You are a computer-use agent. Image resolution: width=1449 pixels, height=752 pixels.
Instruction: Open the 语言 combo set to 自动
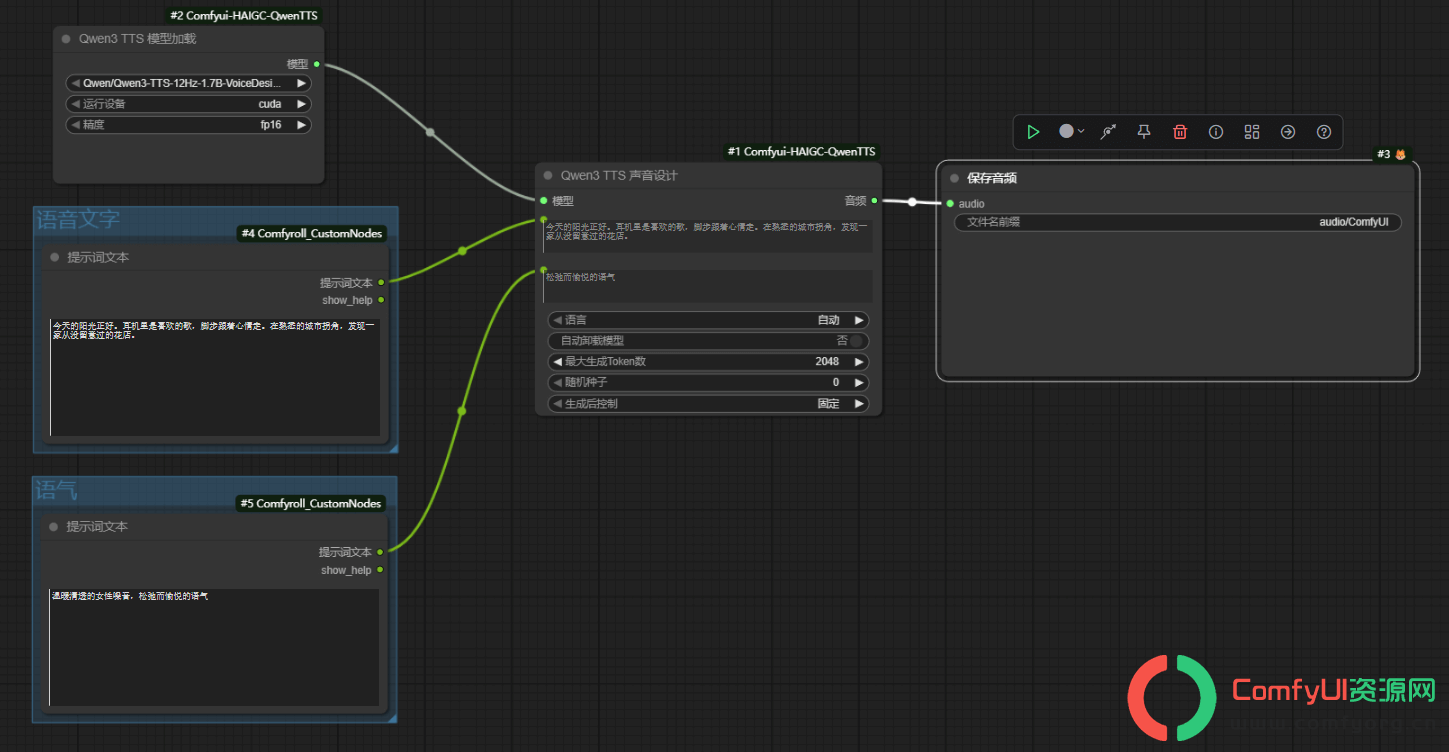pos(708,320)
